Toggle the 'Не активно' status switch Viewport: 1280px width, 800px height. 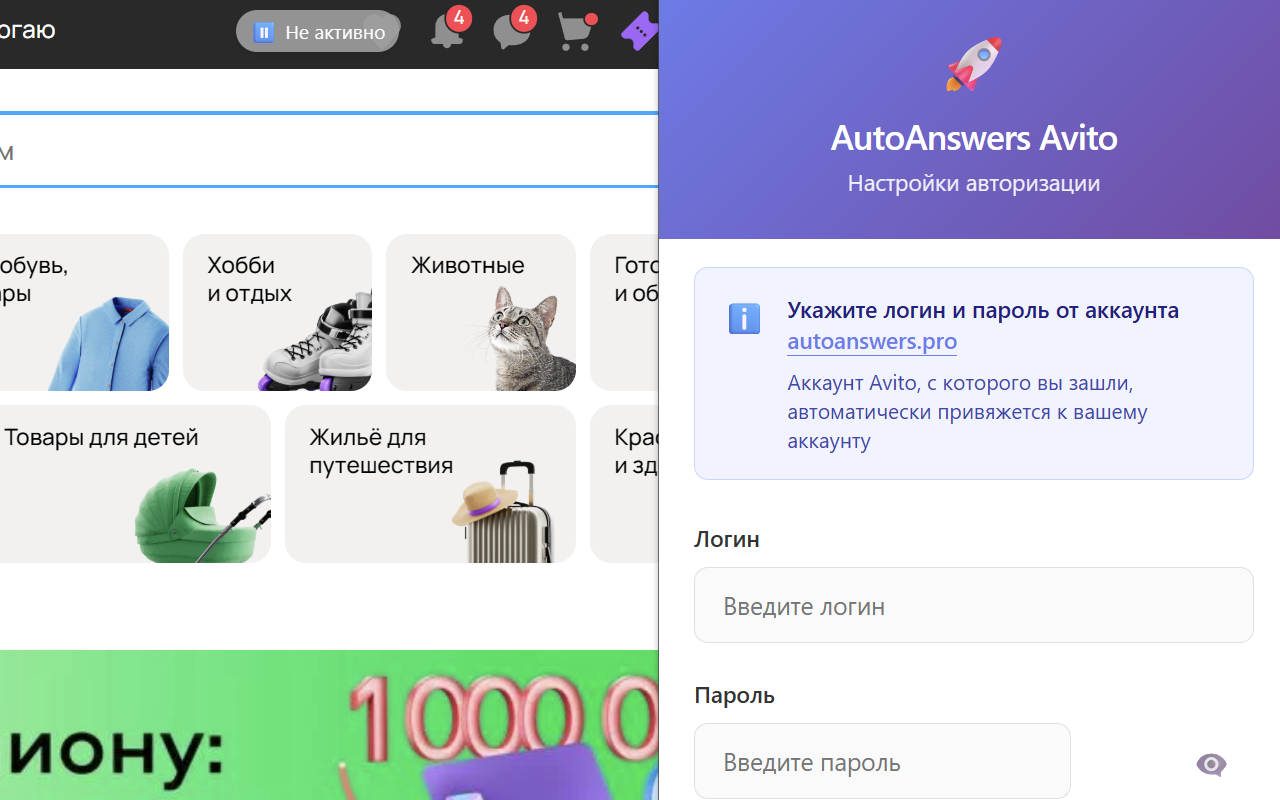click(x=318, y=32)
